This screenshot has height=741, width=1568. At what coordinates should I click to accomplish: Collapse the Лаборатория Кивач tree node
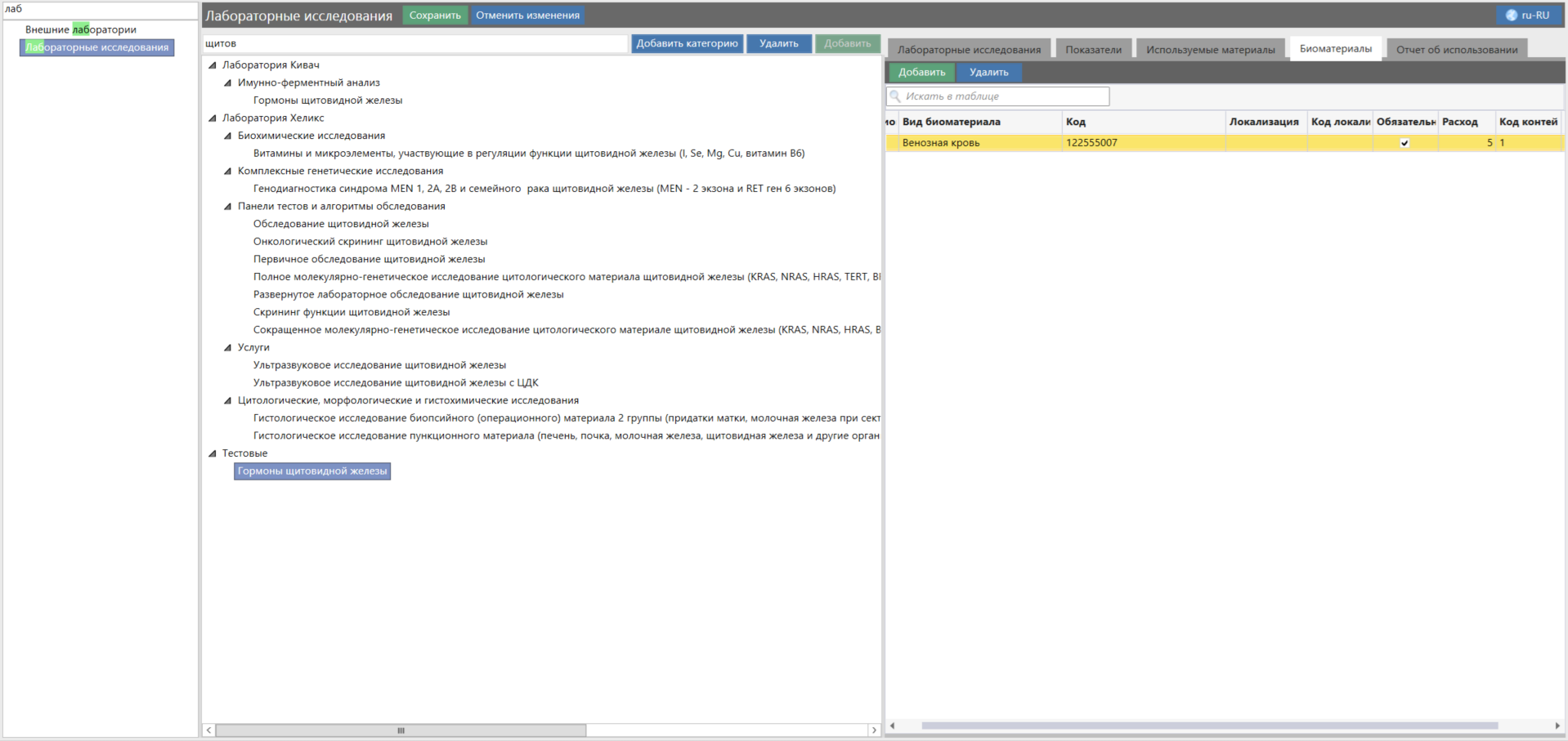[213, 65]
